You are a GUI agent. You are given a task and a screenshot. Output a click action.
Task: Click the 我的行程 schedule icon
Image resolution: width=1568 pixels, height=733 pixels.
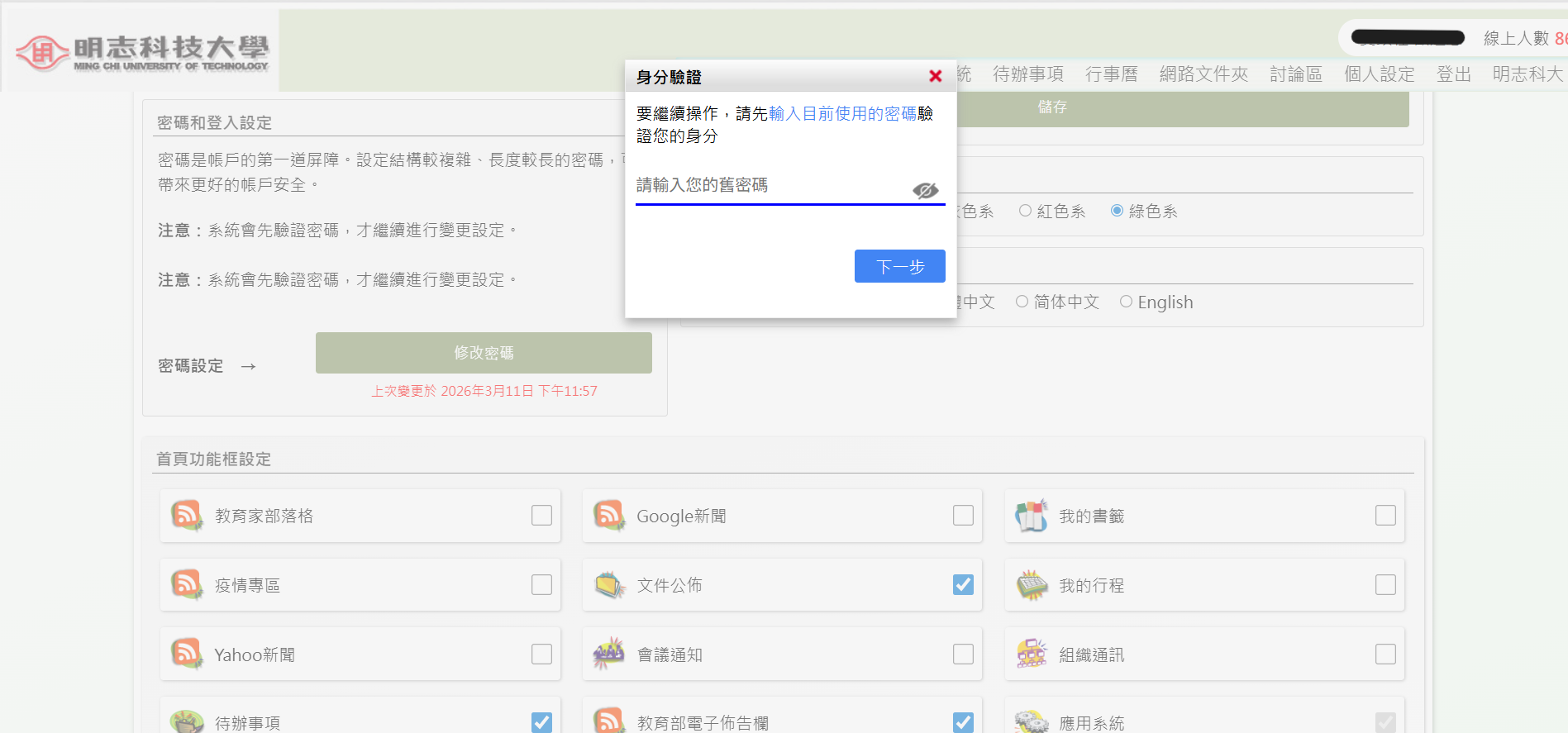1032,584
